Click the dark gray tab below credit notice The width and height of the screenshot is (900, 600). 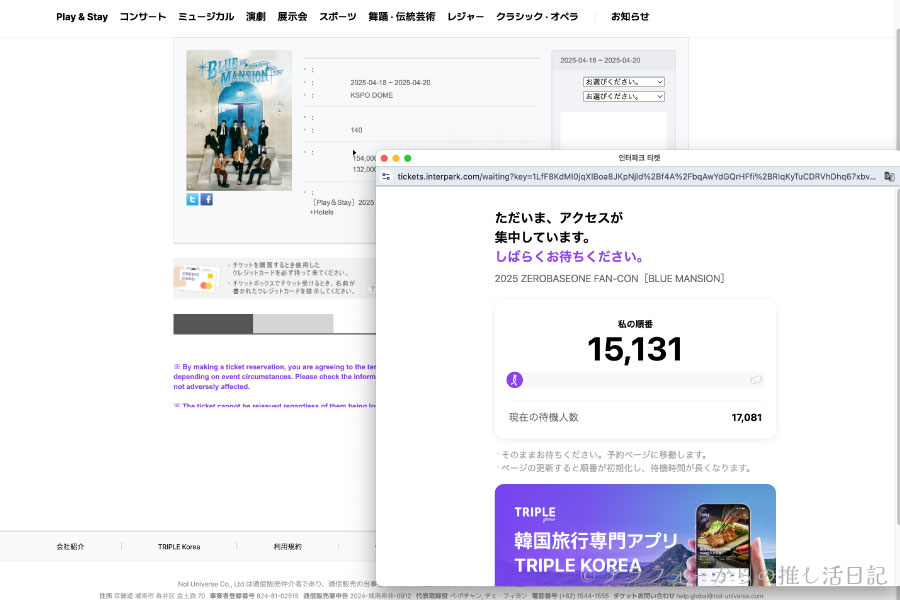coord(213,324)
